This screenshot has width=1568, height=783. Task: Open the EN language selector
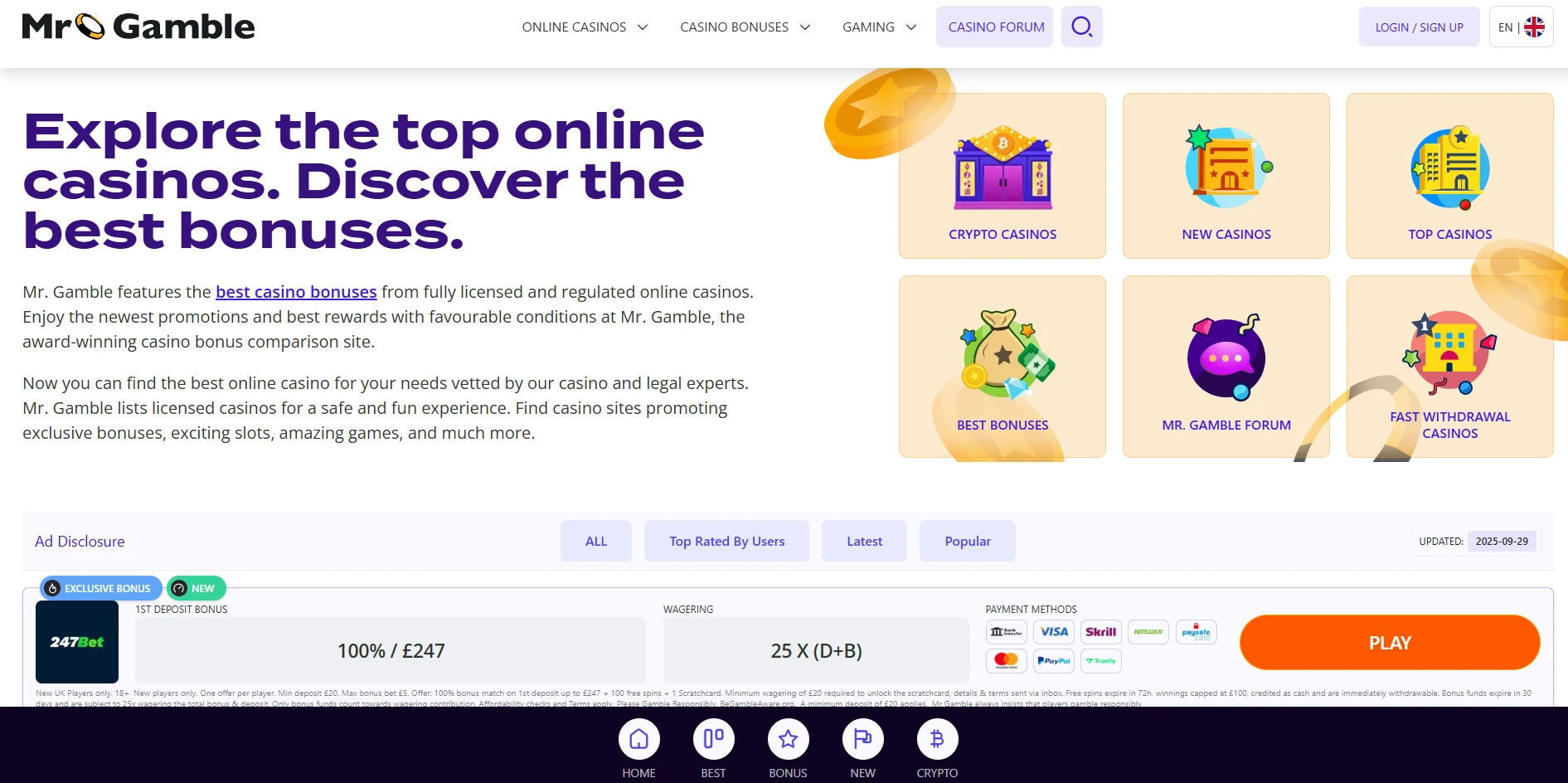pos(1521,27)
